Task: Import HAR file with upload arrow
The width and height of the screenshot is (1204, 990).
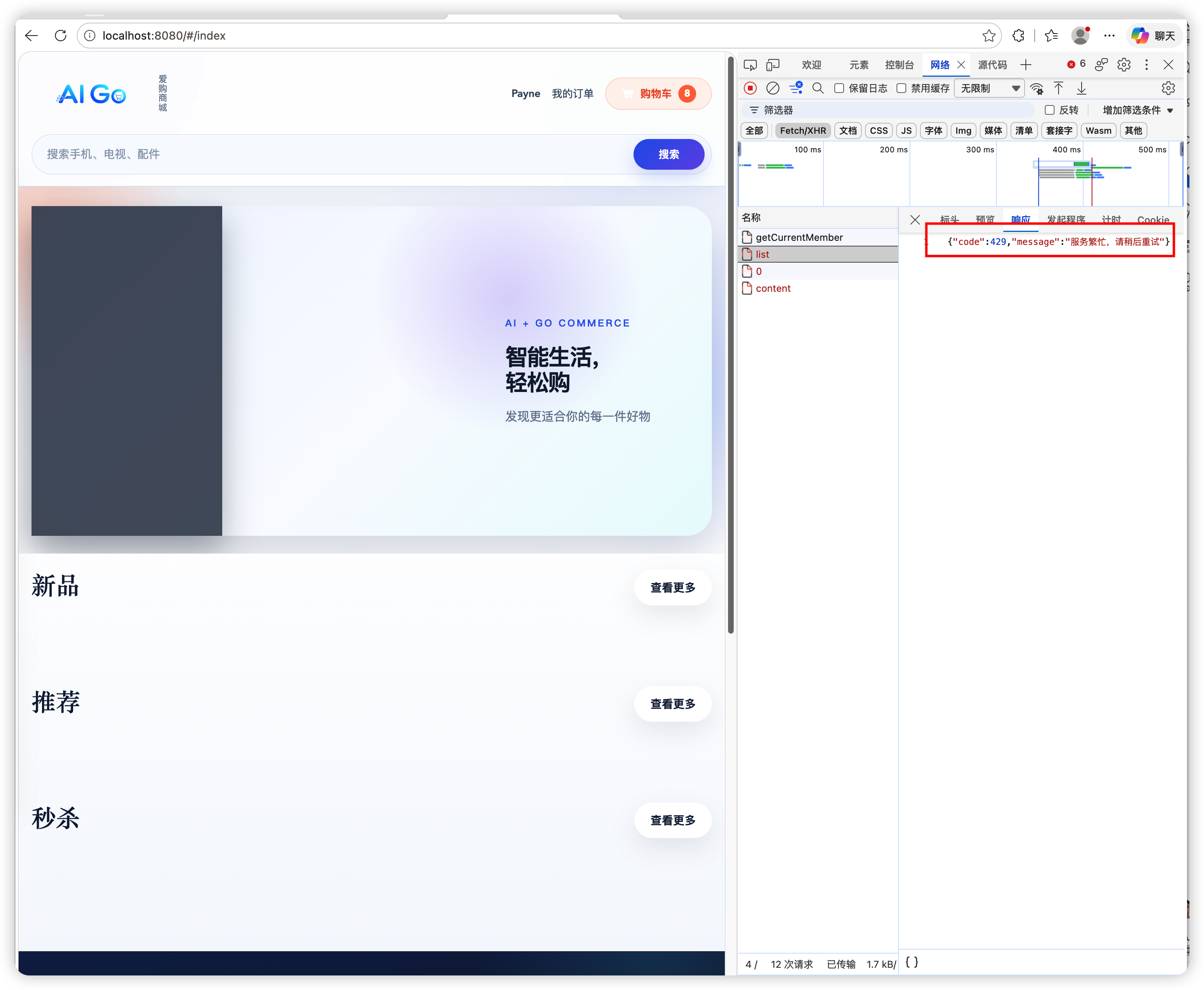Action: click(1059, 88)
